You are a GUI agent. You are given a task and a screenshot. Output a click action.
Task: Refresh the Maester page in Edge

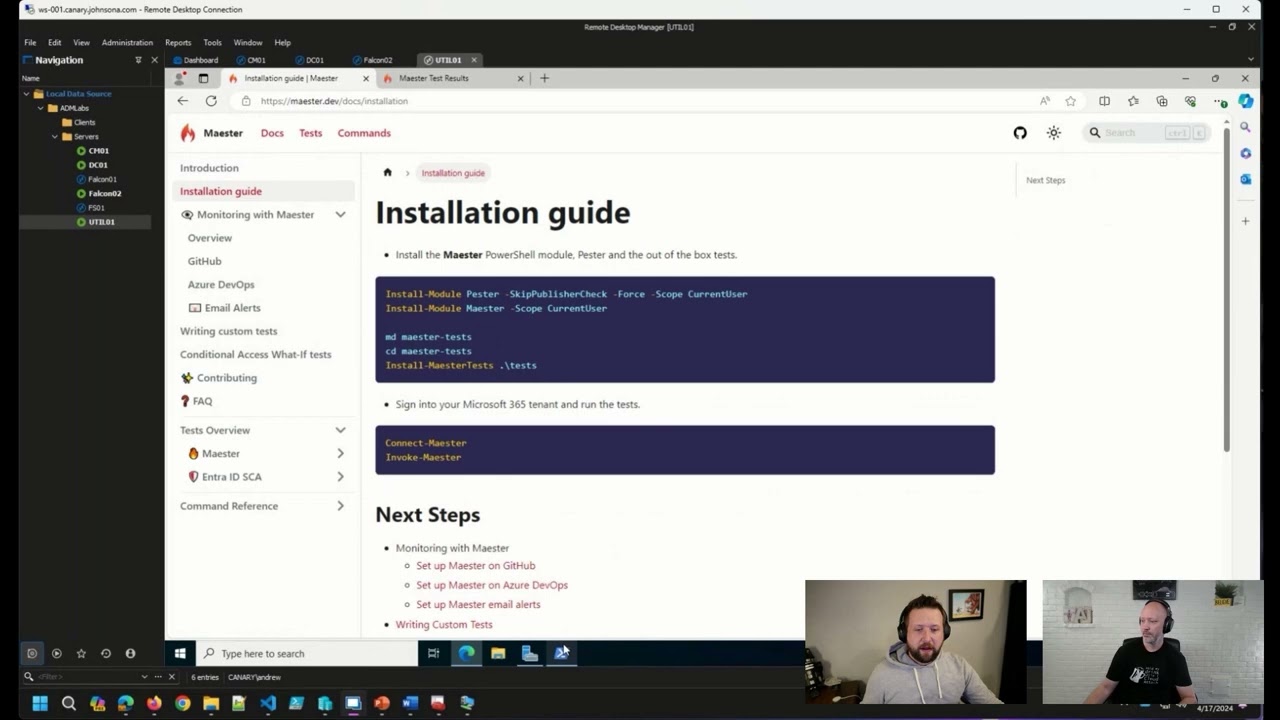[211, 101]
